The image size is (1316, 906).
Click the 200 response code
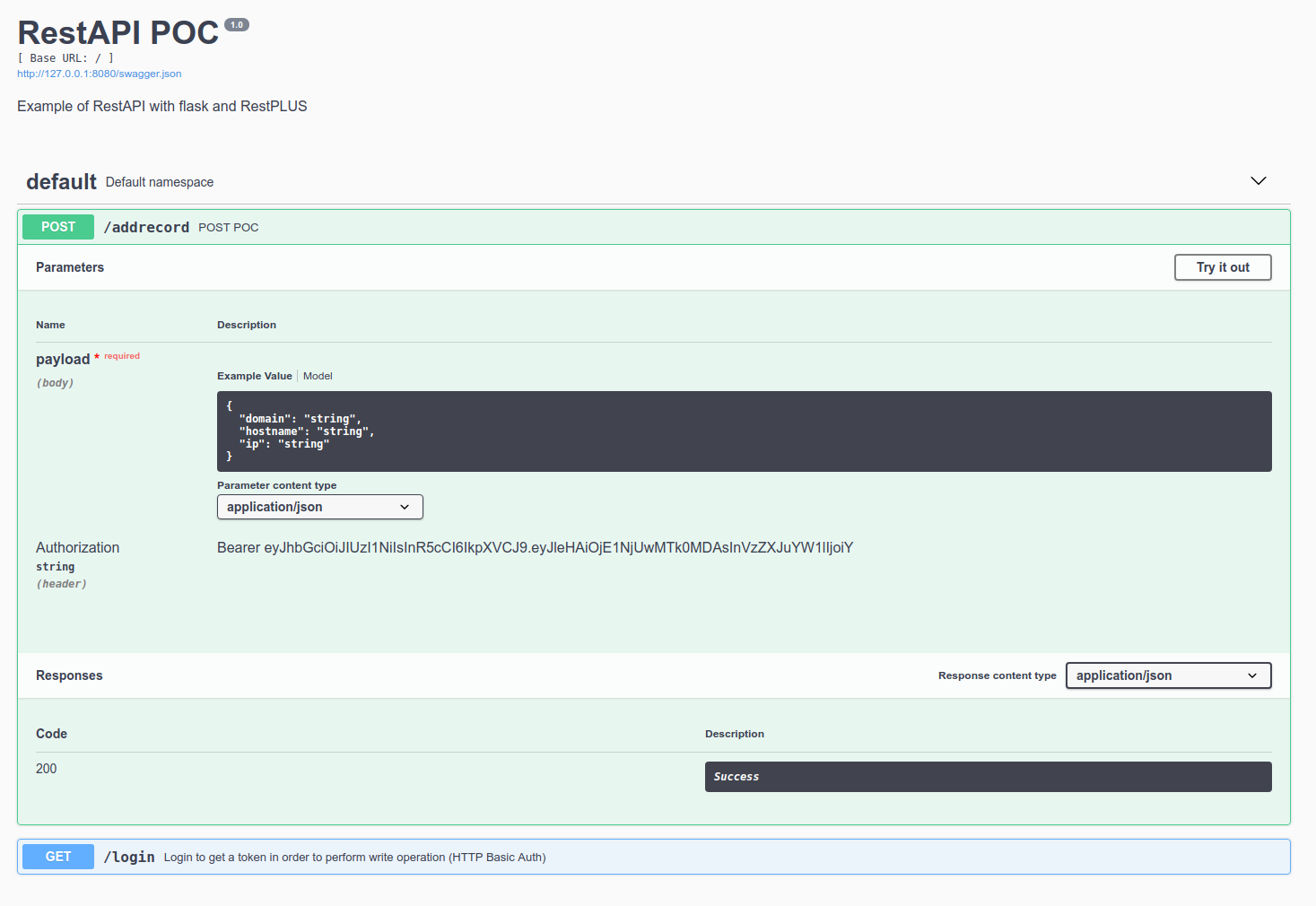[x=47, y=769]
